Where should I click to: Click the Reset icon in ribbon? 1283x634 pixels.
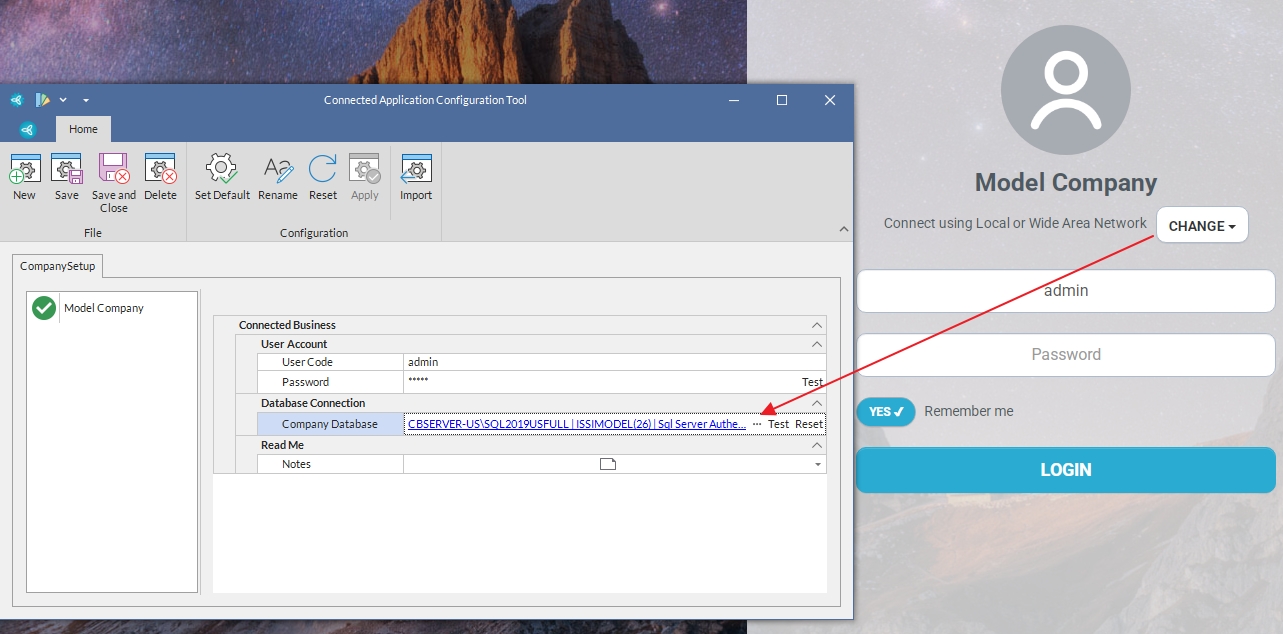pyautogui.click(x=322, y=169)
